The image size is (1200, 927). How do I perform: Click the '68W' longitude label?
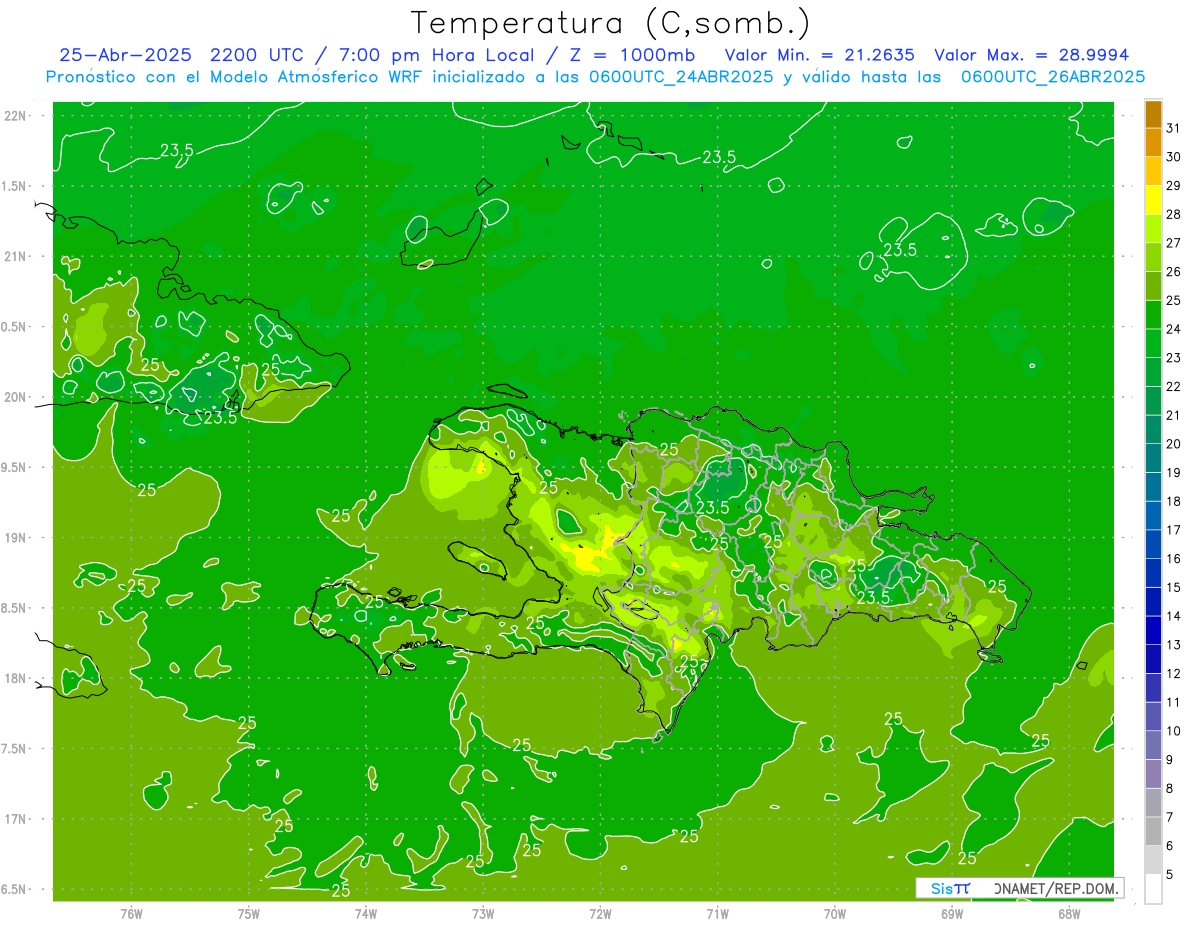[x=1068, y=913]
